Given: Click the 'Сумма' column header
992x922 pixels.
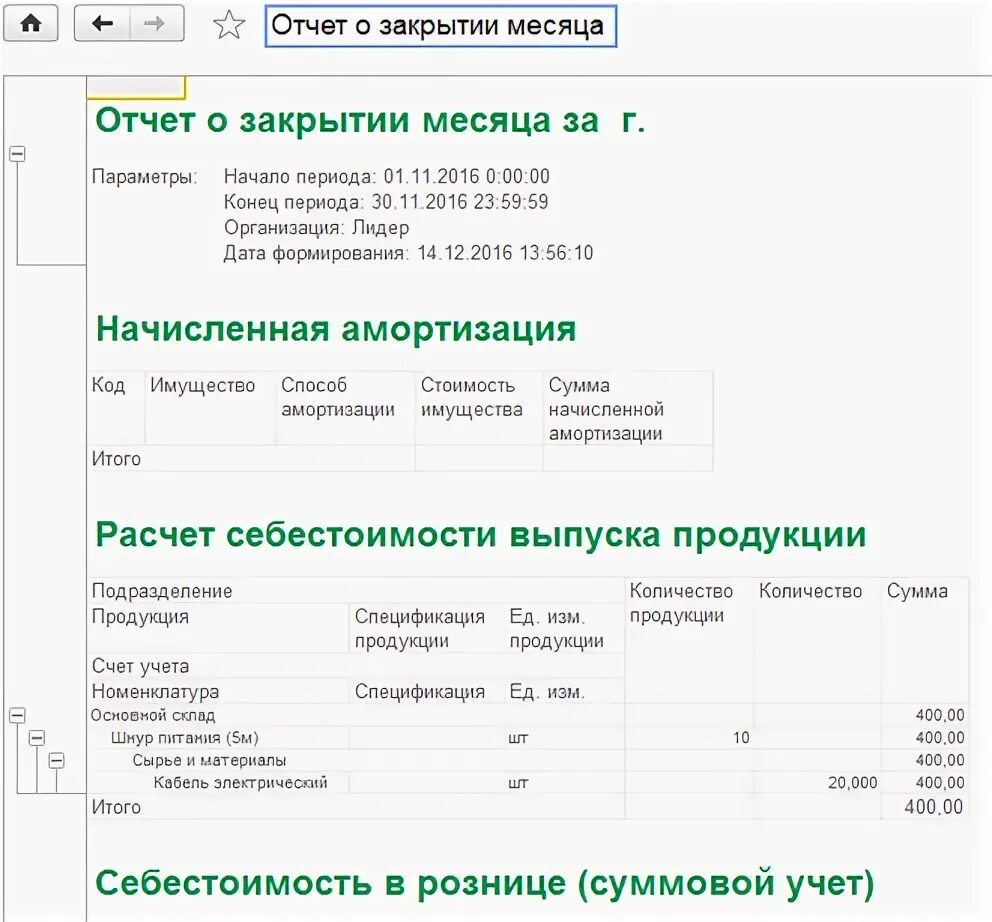Looking at the screenshot, I should coord(925,640).
